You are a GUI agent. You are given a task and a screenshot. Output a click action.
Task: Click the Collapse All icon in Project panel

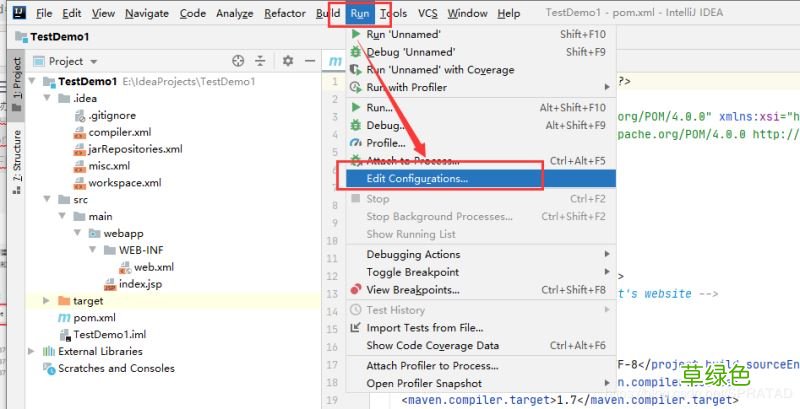(x=260, y=61)
